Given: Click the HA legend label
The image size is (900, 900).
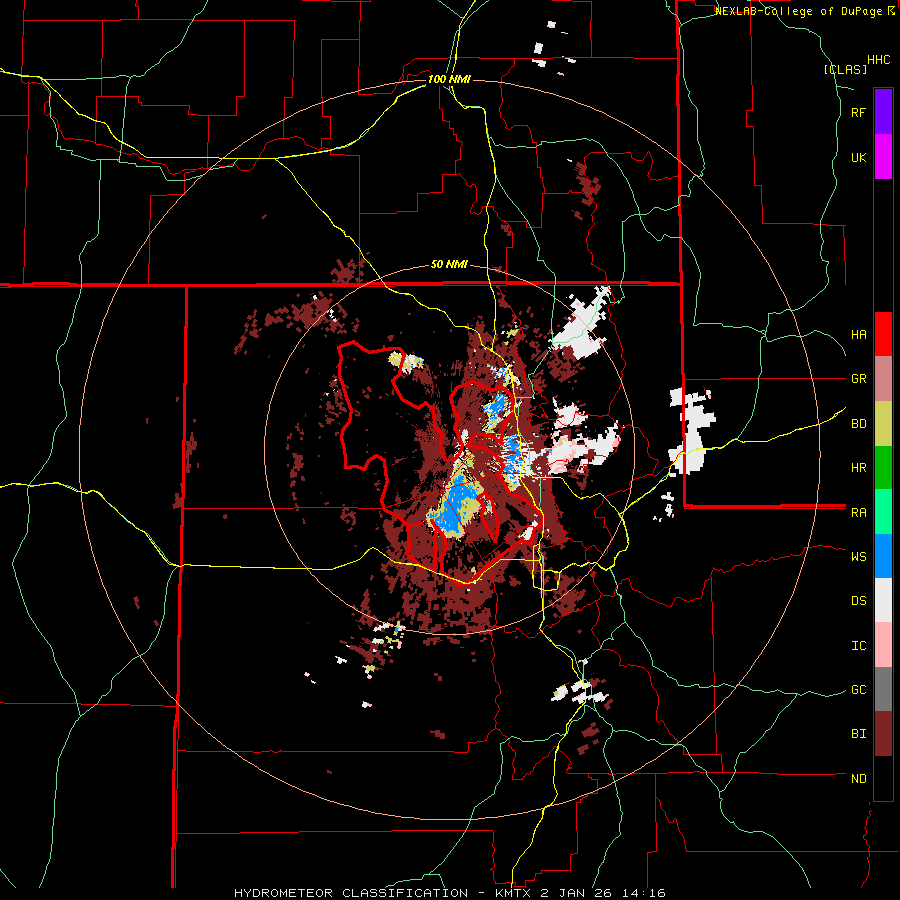Looking at the screenshot, I should tap(859, 335).
